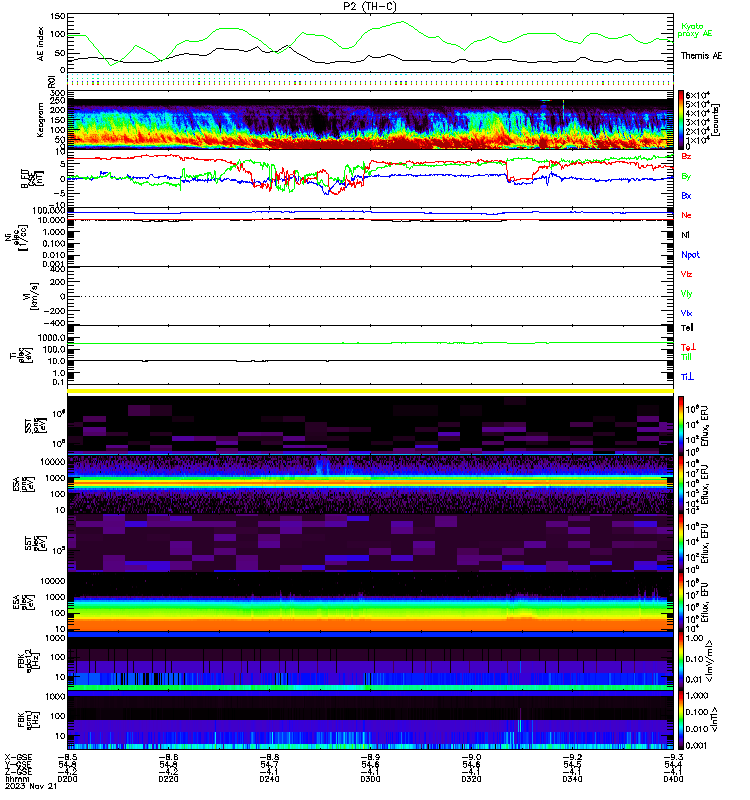Viewport: 750px width, 800px height.
Task: Click the Vi [km/s] axis label
Action: click(31, 296)
